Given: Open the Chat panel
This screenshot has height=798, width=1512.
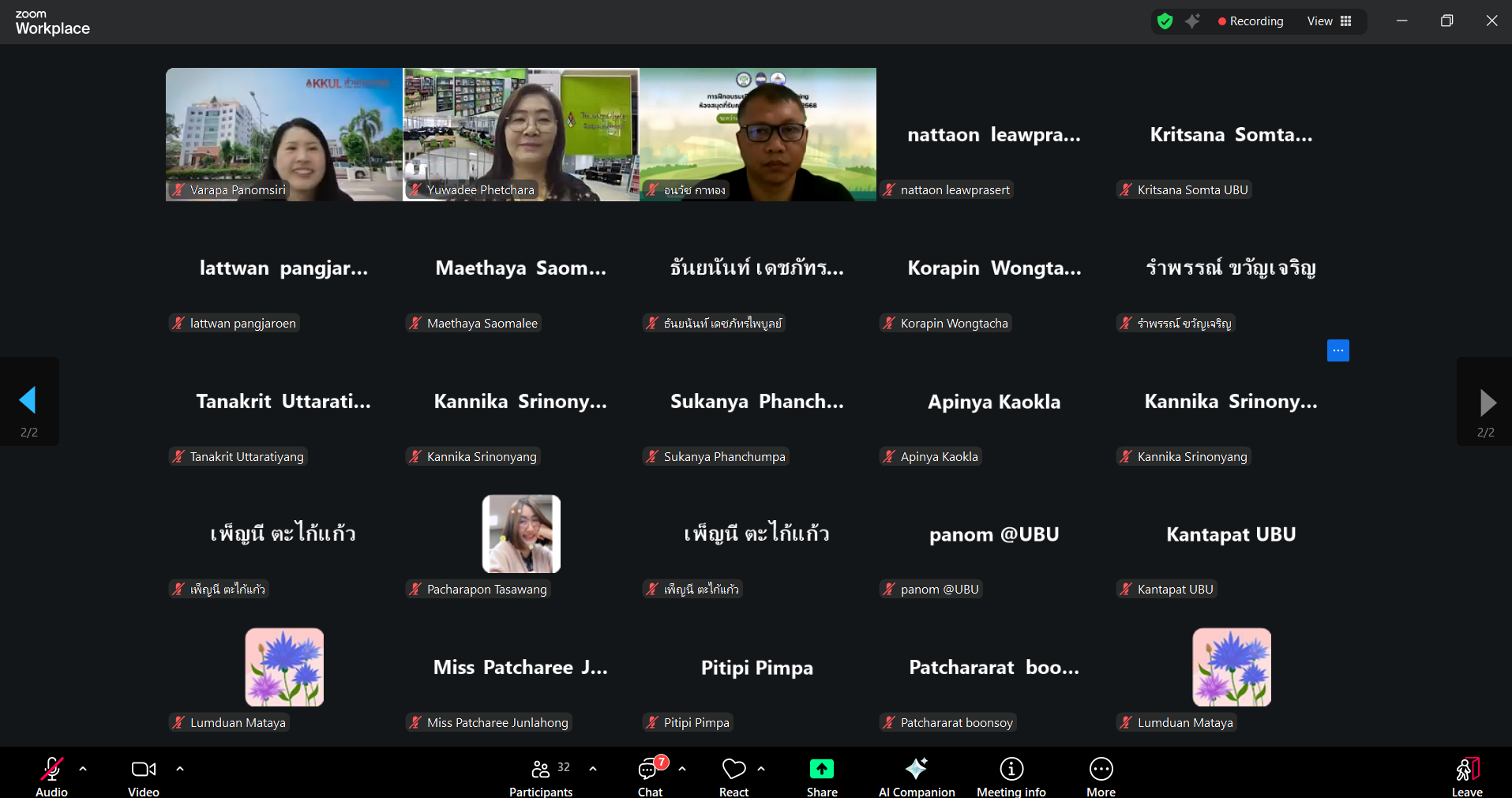Looking at the screenshot, I should point(650,777).
